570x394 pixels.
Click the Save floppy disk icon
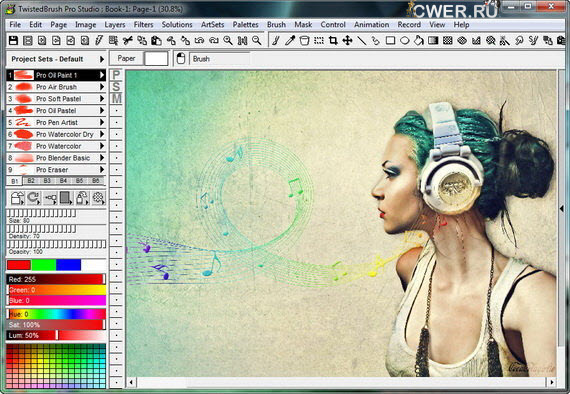(13, 40)
